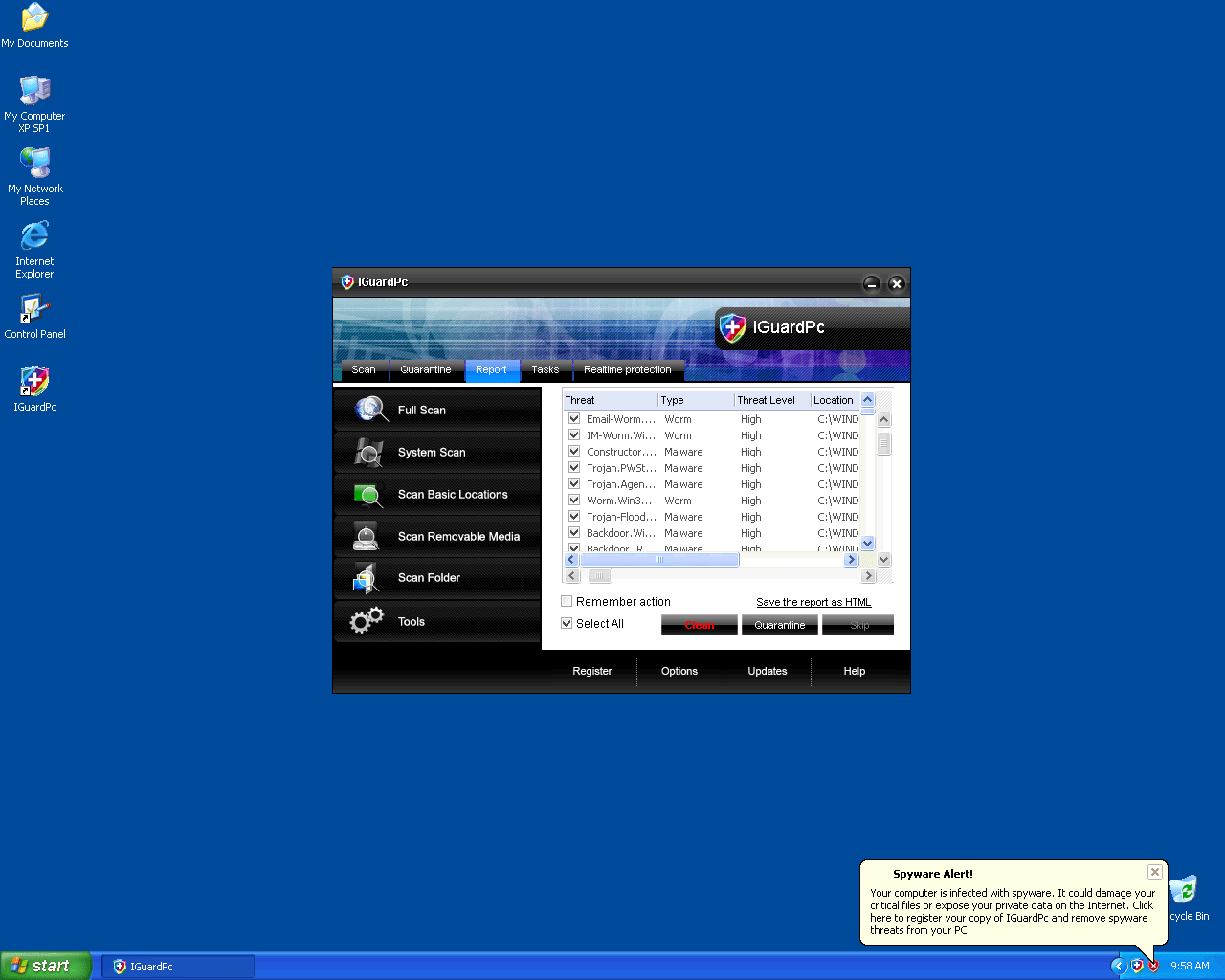Click the Tools gears icon
This screenshot has height=980, width=1225.
367,621
